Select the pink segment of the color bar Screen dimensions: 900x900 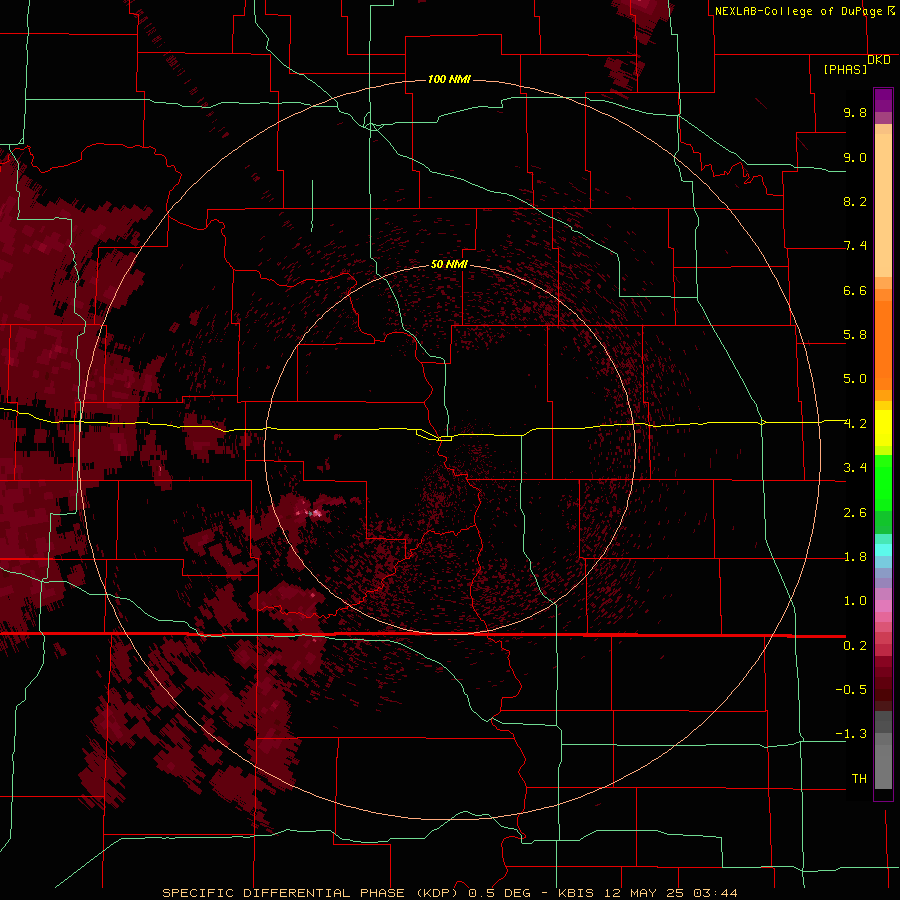click(x=883, y=606)
